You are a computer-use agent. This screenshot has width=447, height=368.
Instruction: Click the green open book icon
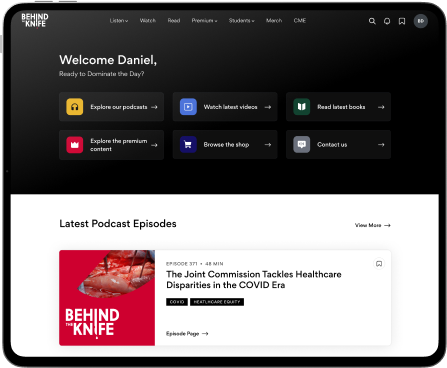(302, 107)
